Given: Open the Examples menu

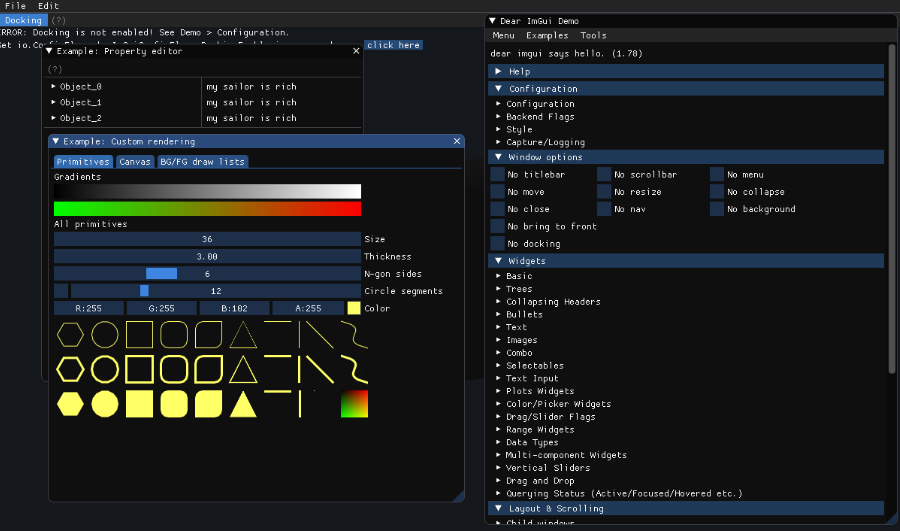Looking at the screenshot, I should point(546,36).
